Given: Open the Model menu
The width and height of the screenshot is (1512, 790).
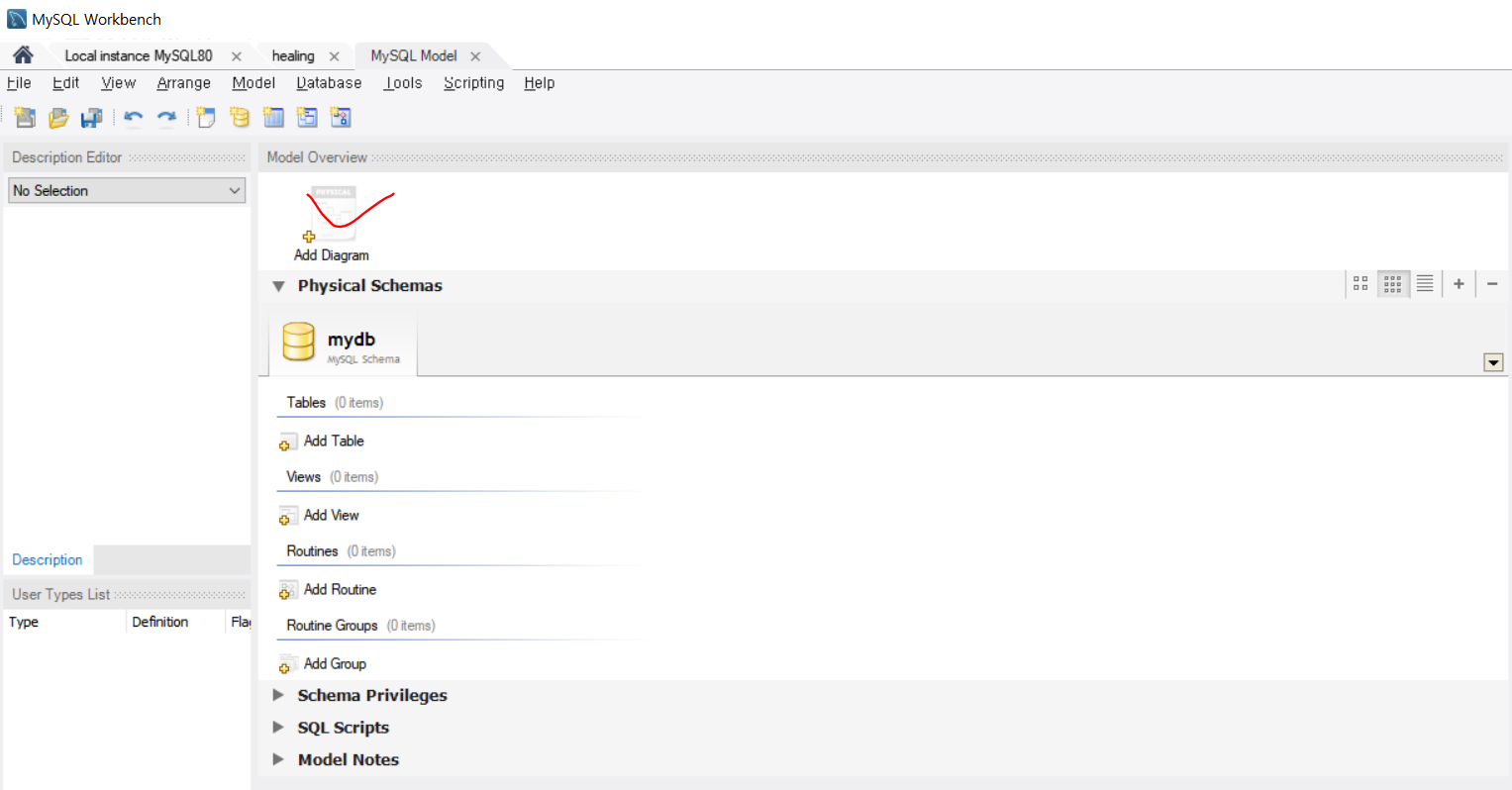Looking at the screenshot, I should (253, 83).
